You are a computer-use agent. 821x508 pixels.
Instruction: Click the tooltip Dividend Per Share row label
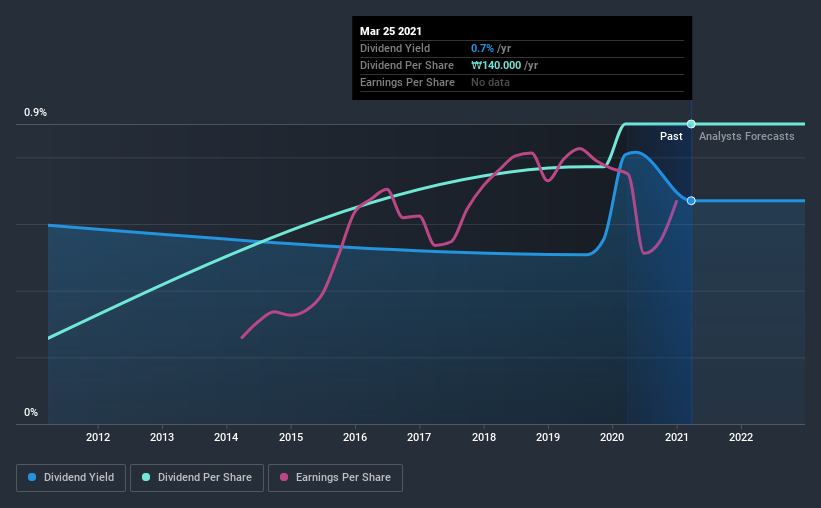pos(407,65)
